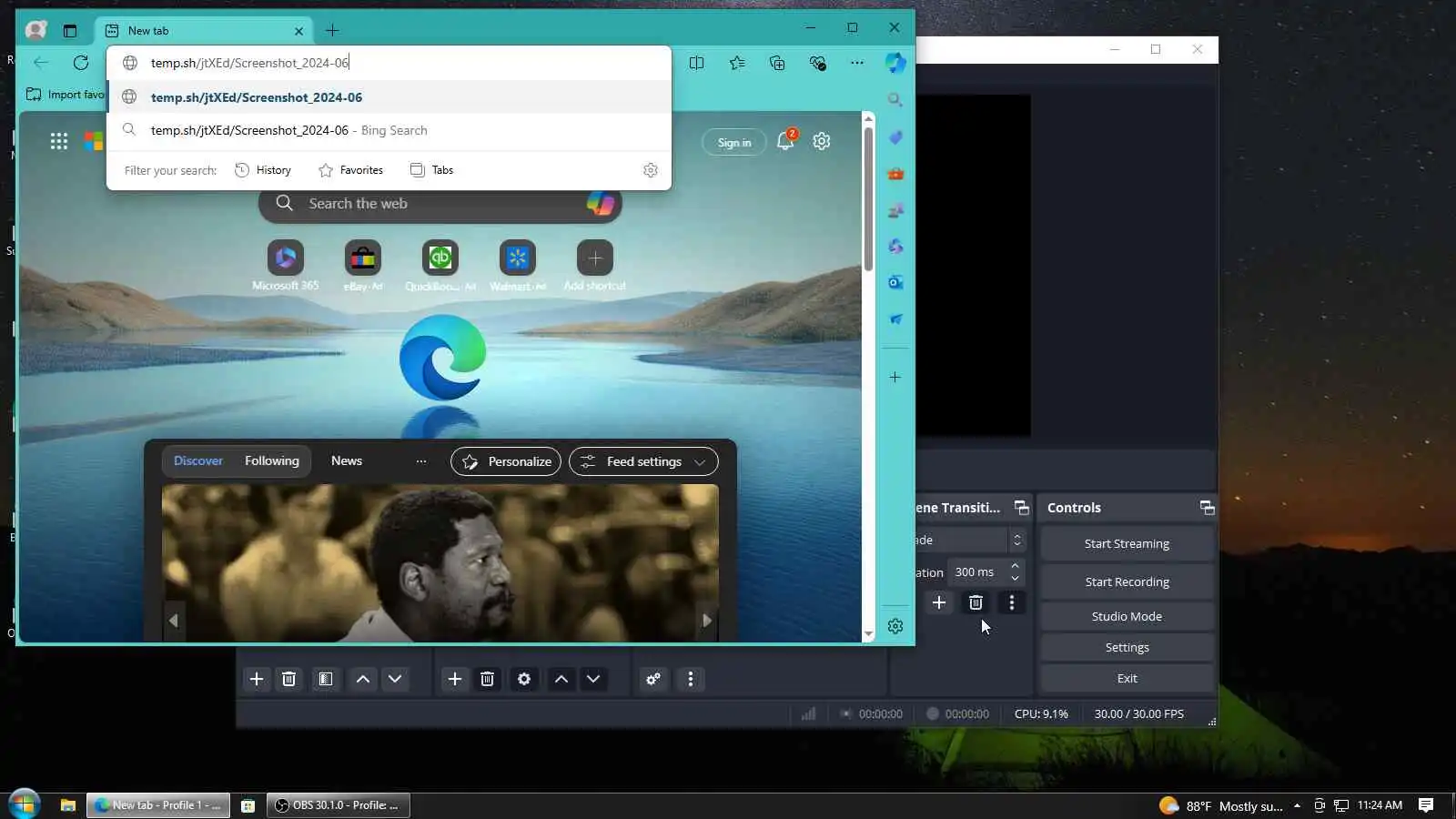The width and height of the screenshot is (1456, 819).
Task: Add a scene in OBS
Action: coord(257,679)
